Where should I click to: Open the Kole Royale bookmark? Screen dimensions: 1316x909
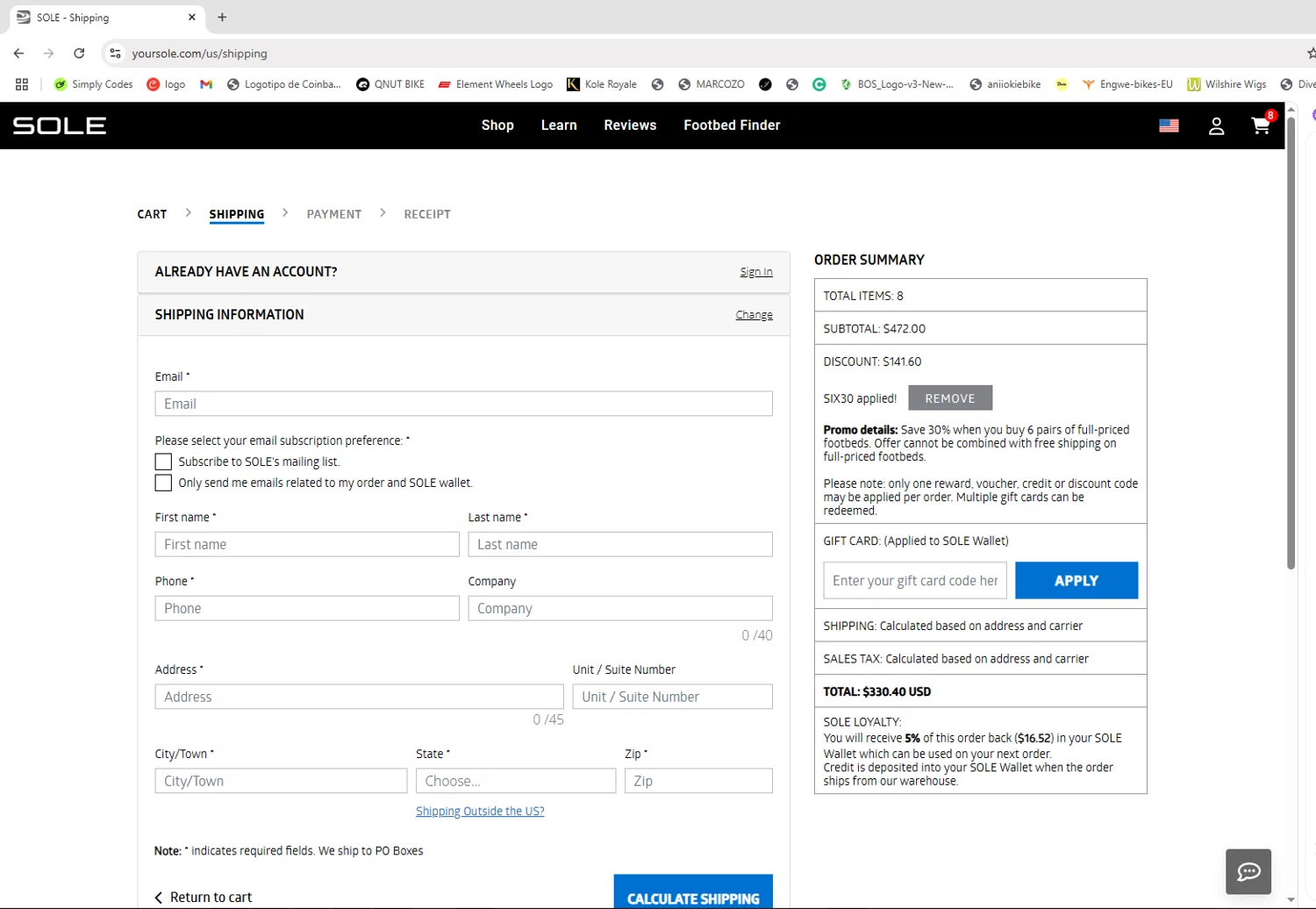click(602, 84)
